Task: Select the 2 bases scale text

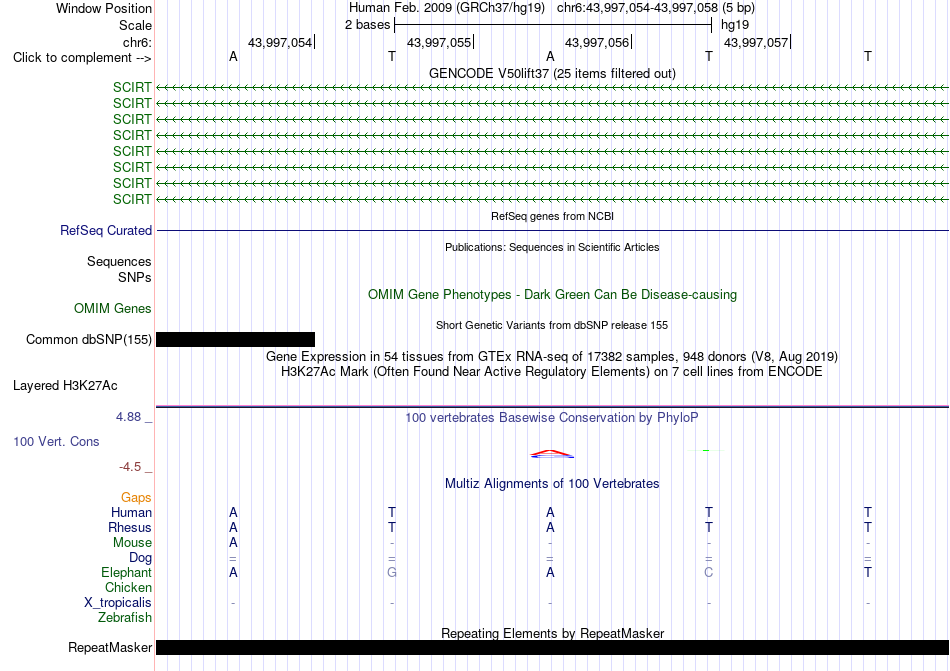Action: [367, 25]
